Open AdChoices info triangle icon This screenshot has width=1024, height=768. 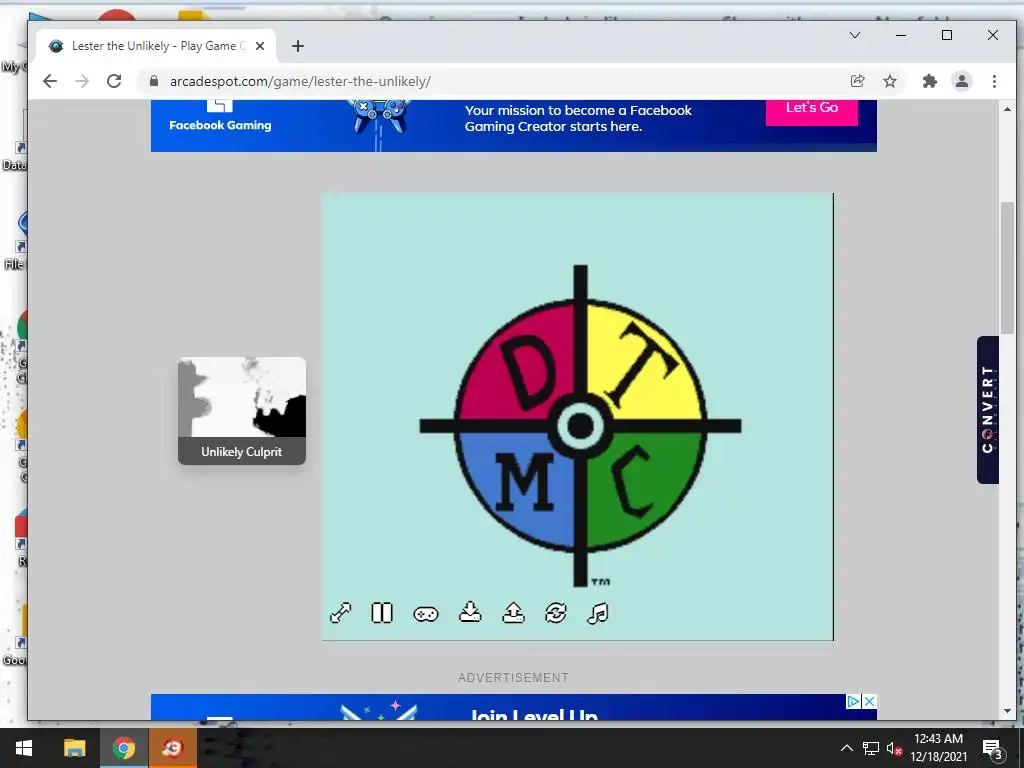[x=854, y=701]
